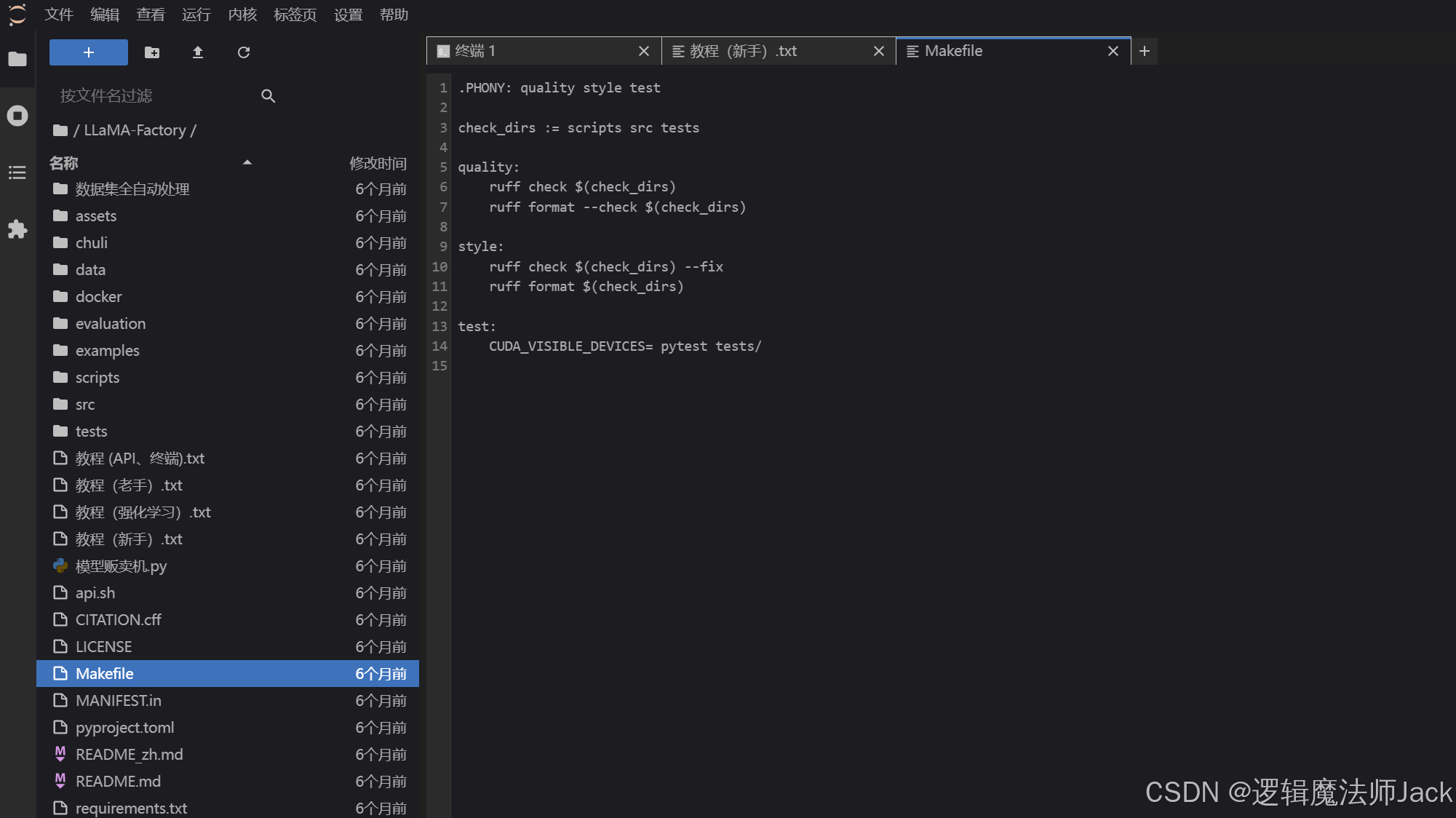Refresh the file browser list
The height and width of the screenshot is (818, 1456).
[244, 52]
